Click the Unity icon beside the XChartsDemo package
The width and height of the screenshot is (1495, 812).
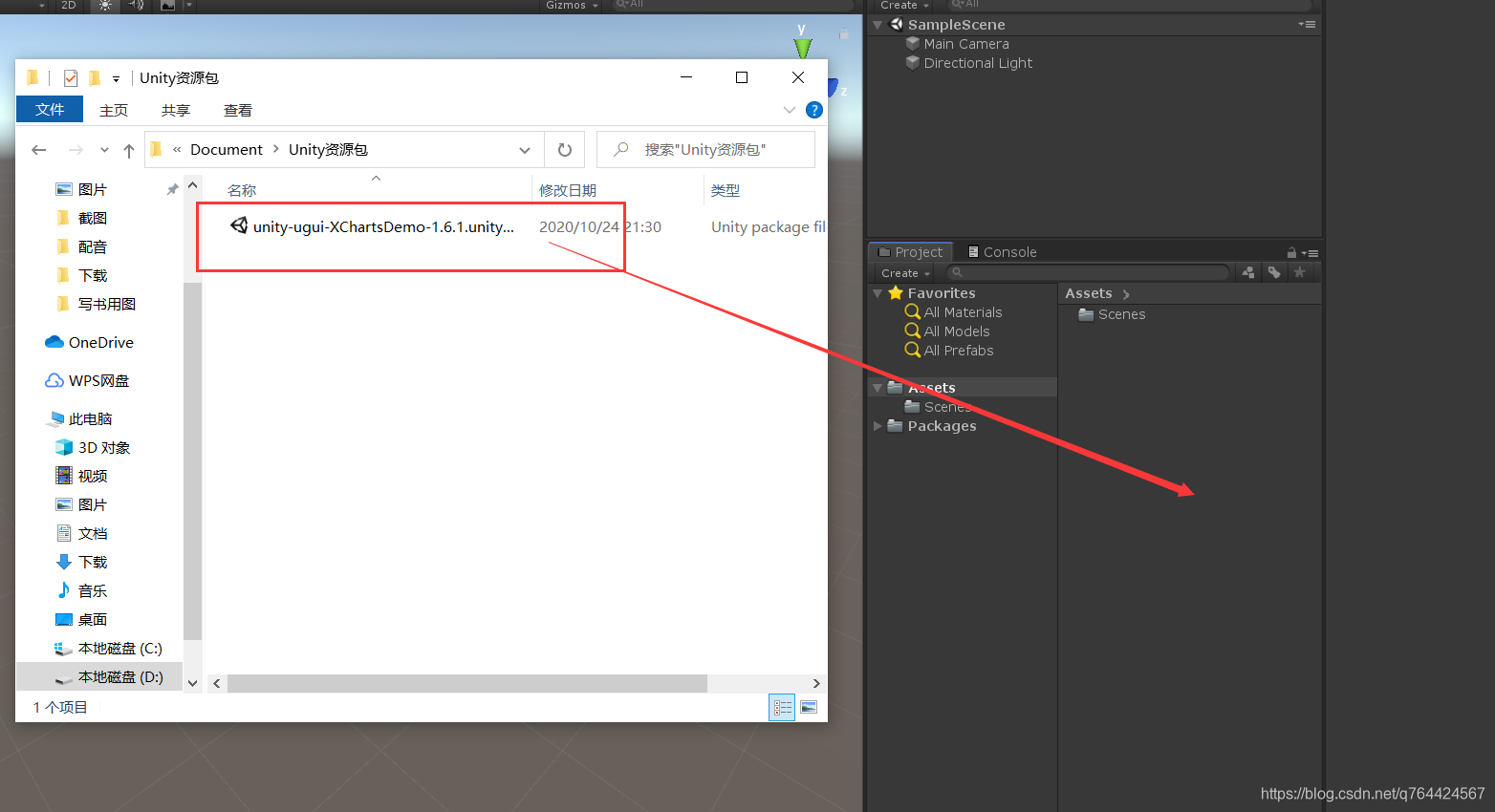click(x=239, y=225)
